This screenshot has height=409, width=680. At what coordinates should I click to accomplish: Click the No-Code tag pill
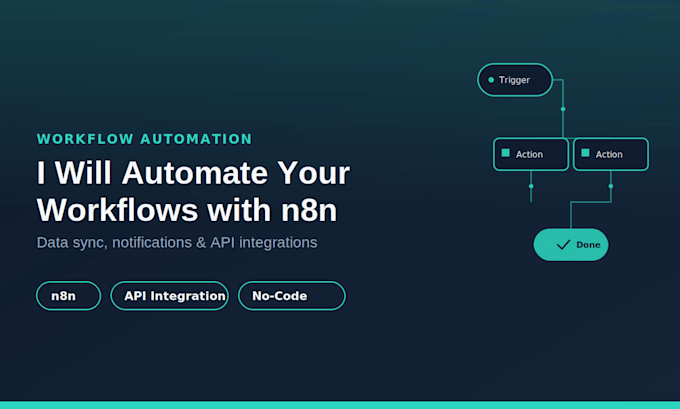[292, 296]
